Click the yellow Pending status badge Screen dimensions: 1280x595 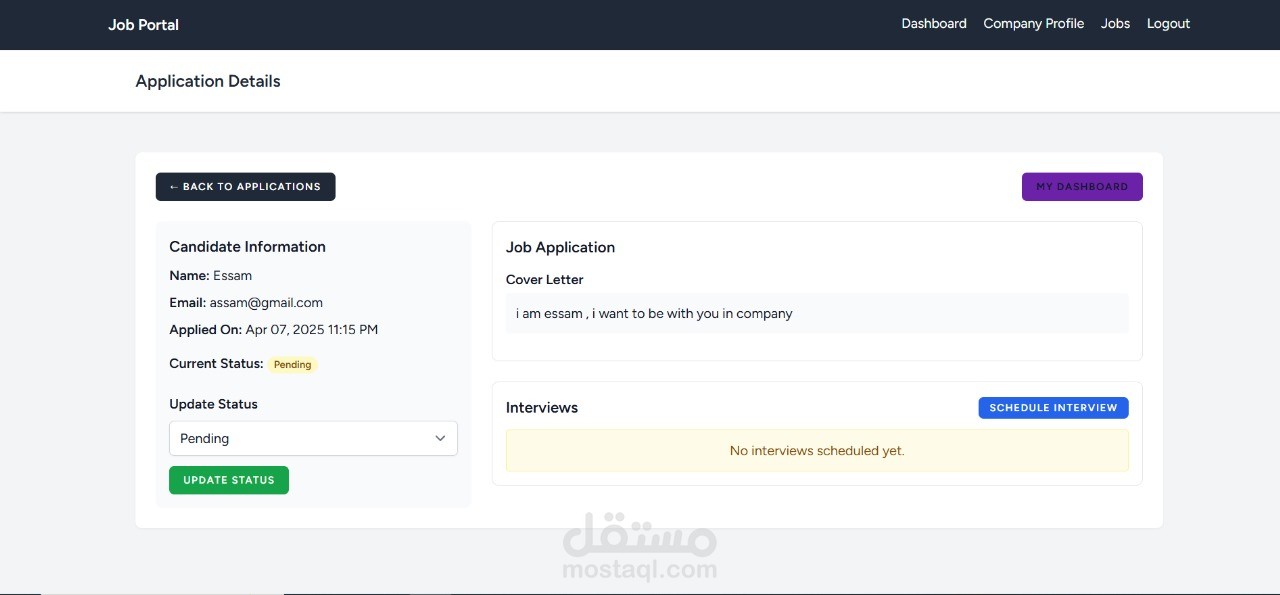click(x=293, y=365)
